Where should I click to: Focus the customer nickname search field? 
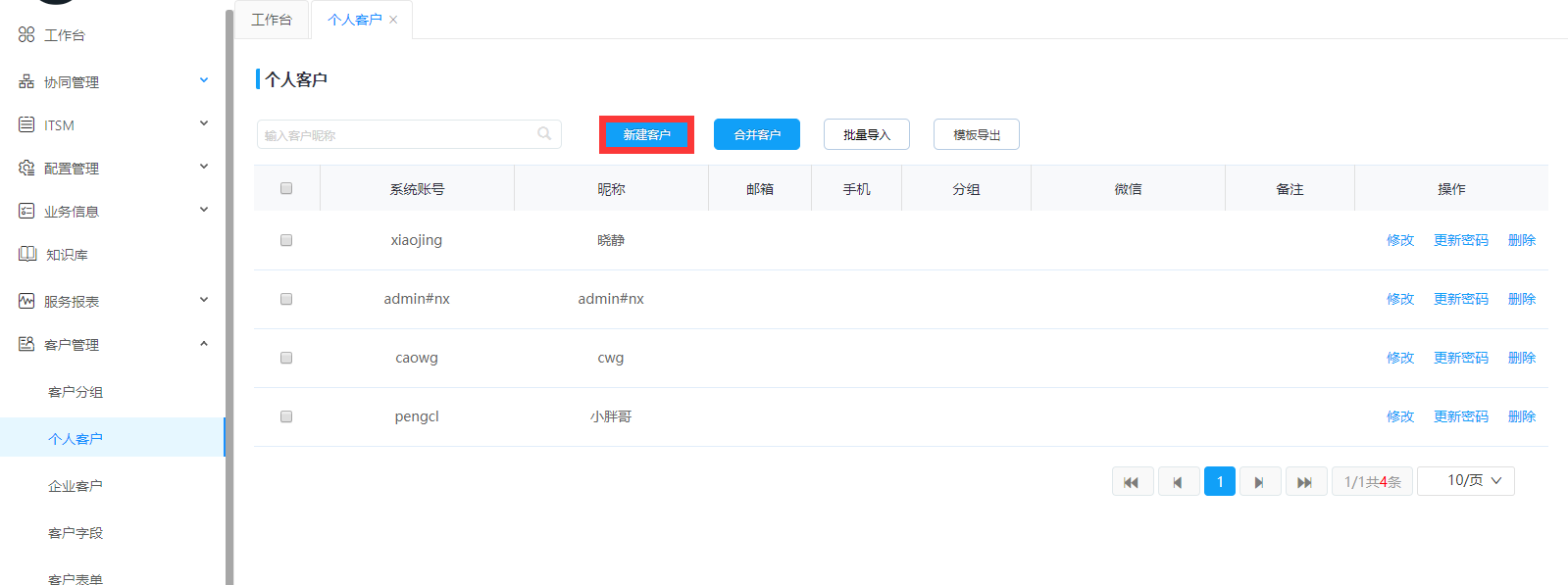(397, 135)
